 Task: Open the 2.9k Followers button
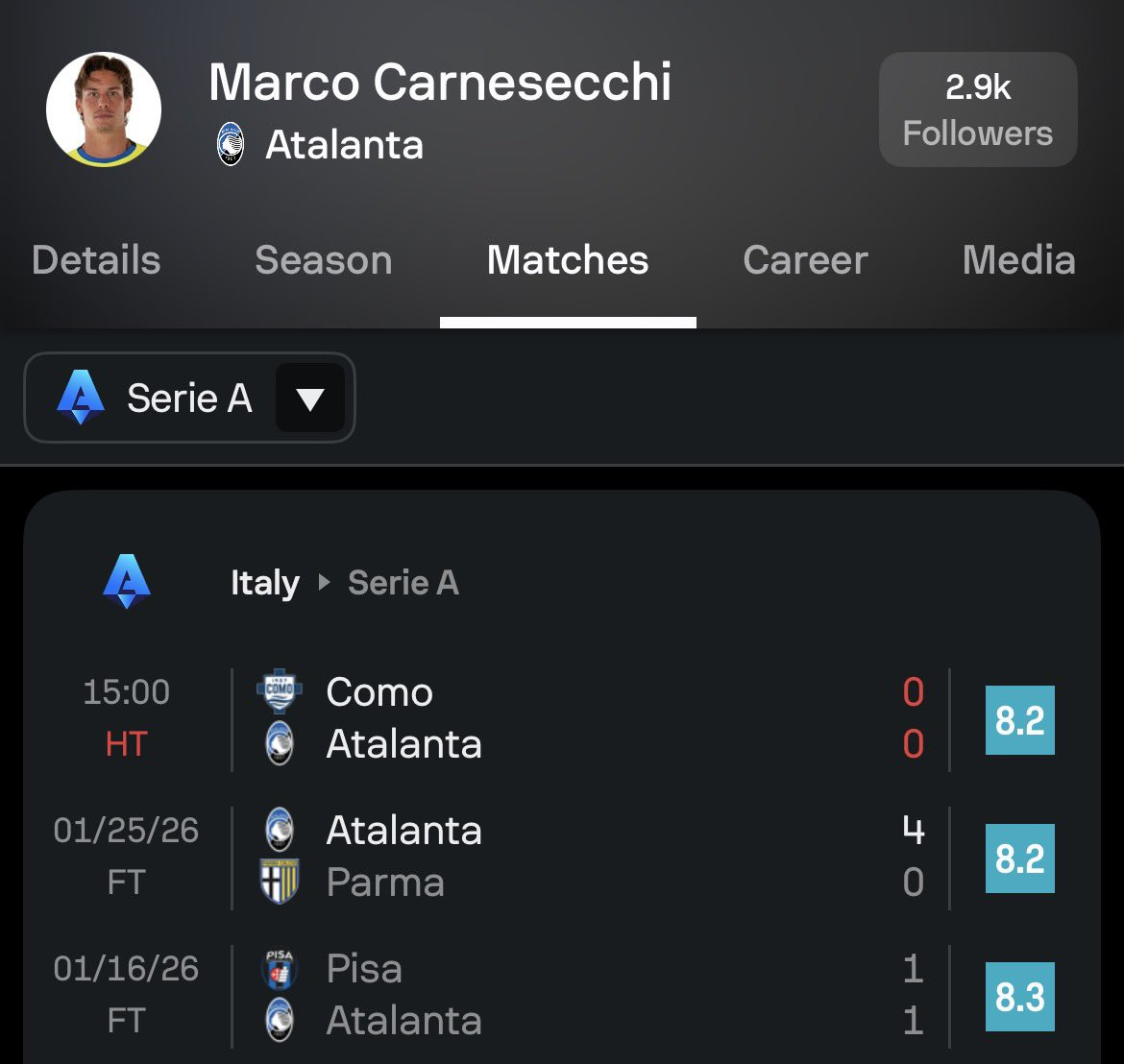click(x=978, y=109)
